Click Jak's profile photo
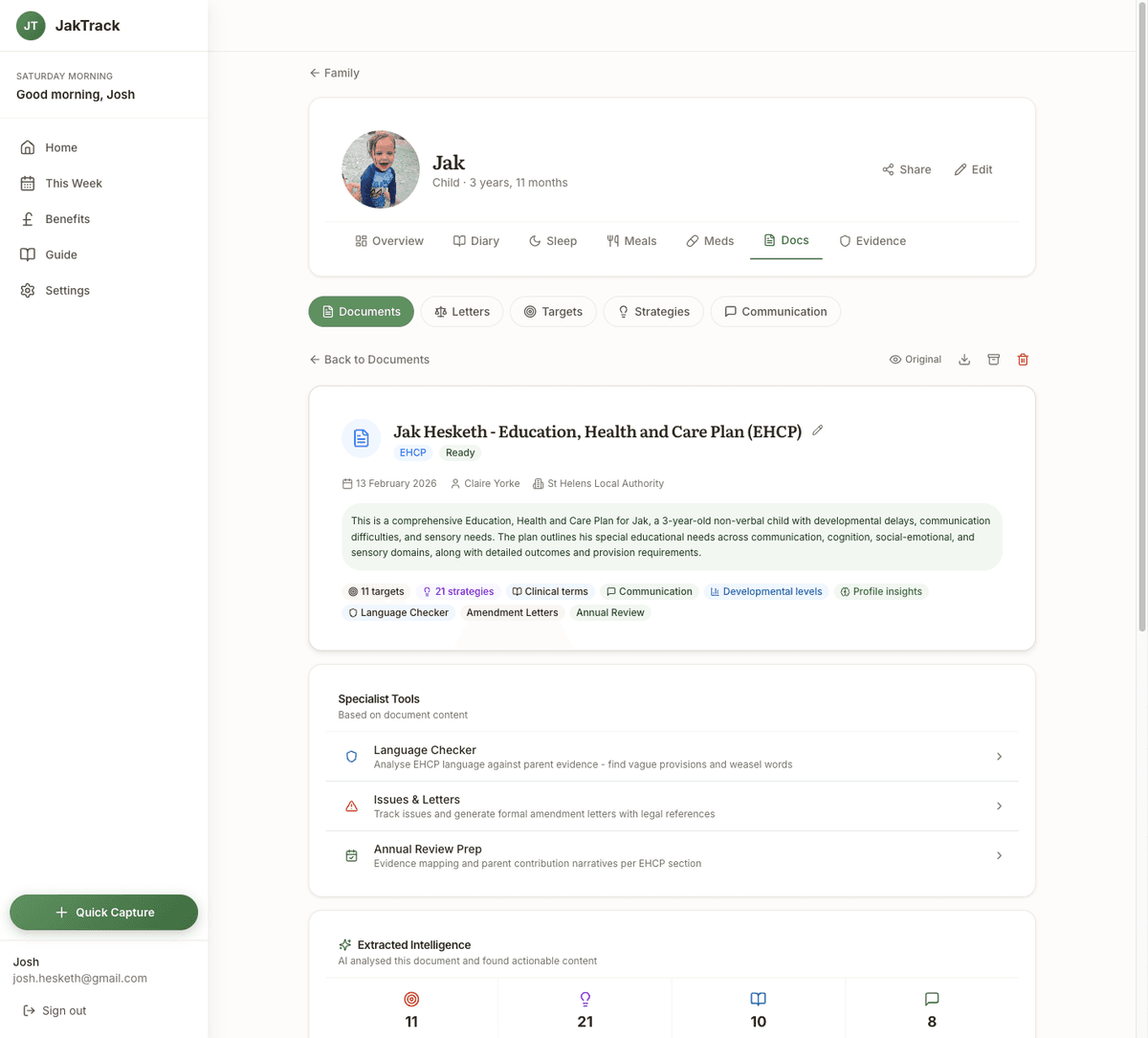The image size is (1148, 1038). (x=380, y=169)
